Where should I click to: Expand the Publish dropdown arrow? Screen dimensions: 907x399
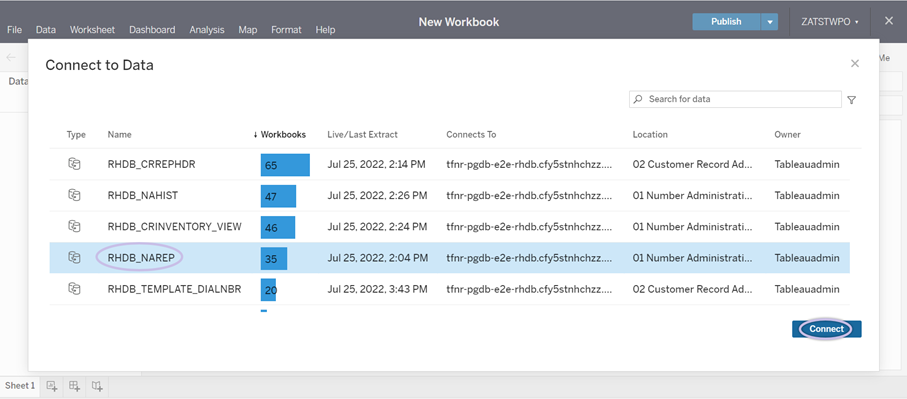pos(769,22)
